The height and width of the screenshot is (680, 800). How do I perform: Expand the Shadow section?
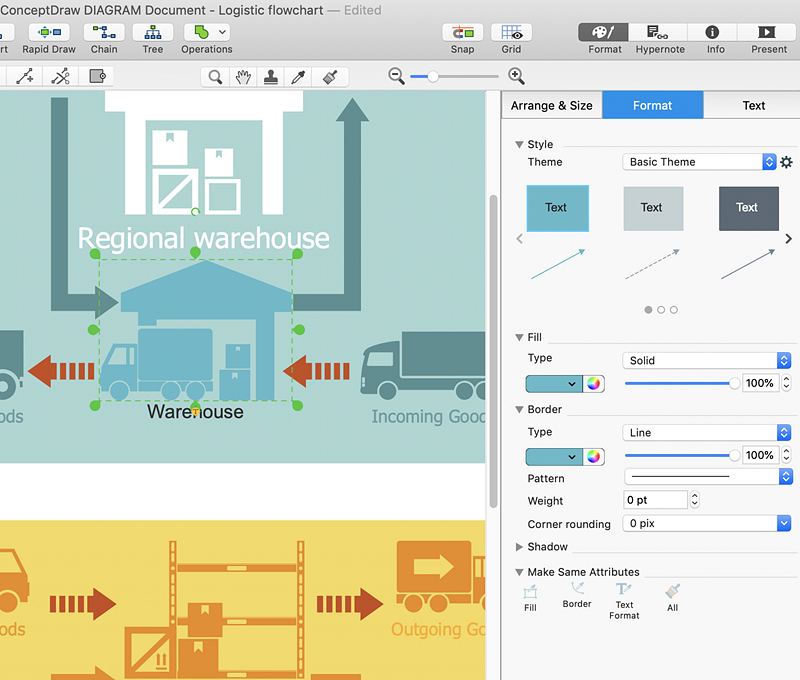(x=519, y=547)
